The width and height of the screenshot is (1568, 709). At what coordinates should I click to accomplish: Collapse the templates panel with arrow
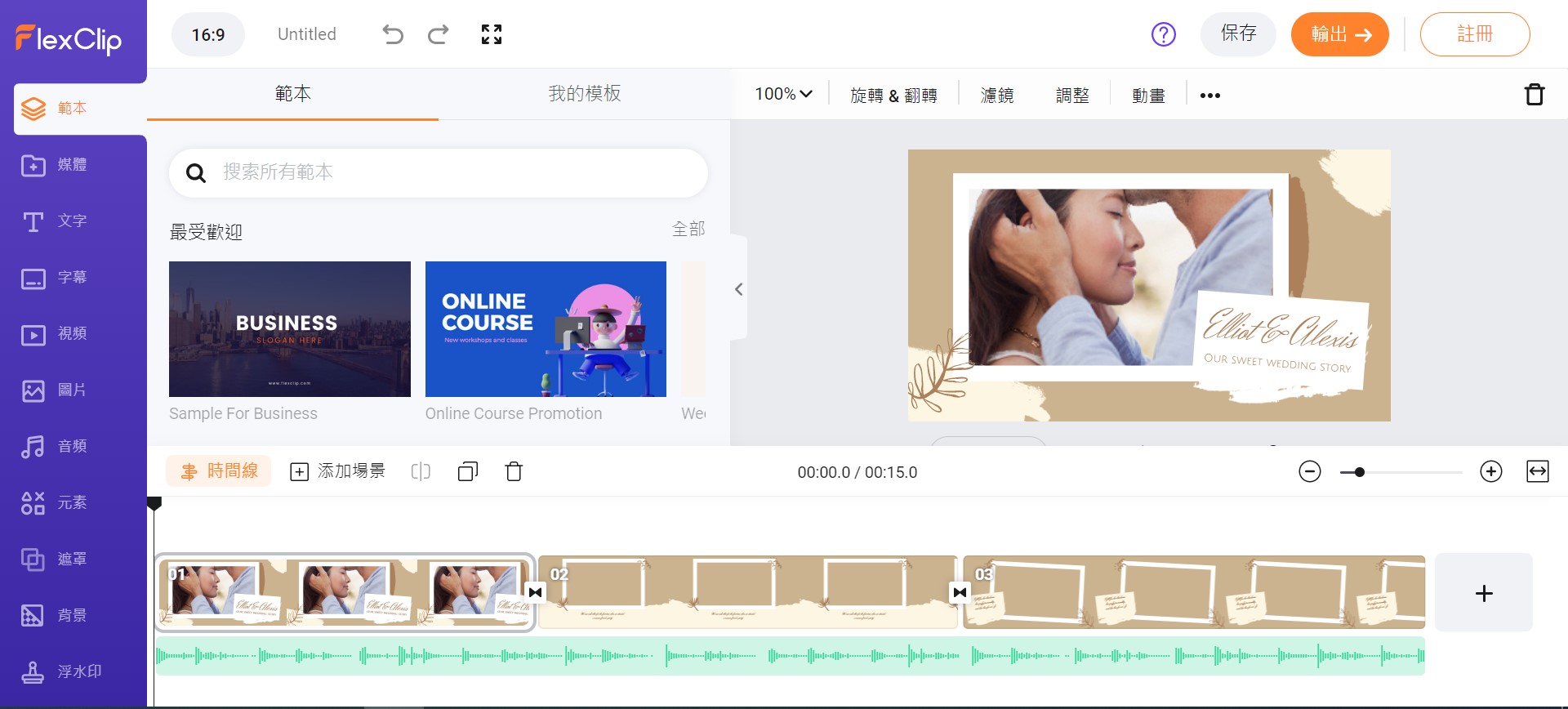click(738, 289)
